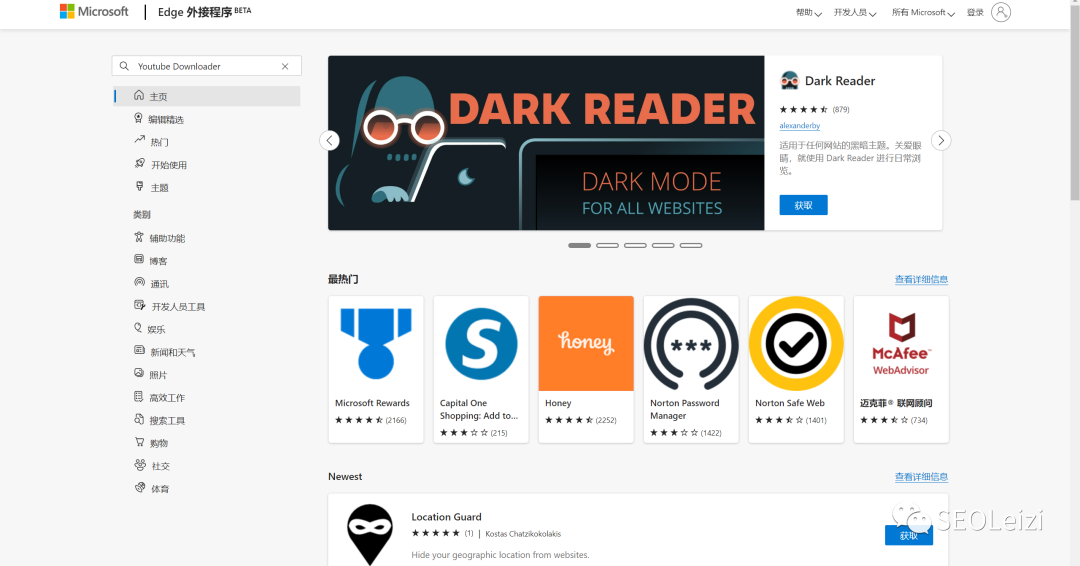Click the user account avatar icon

[x=1001, y=12]
